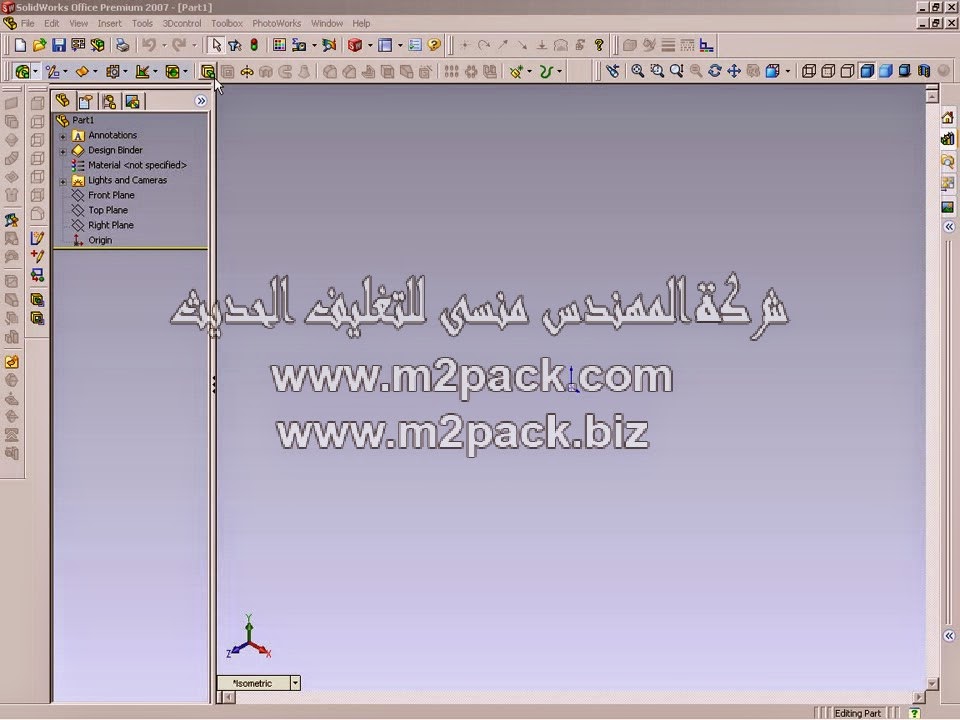The height and width of the screenshot is (720, 960).
Task: Expand the Design Binder tree node
Action: pyautogui.click(x=62, y=151)
